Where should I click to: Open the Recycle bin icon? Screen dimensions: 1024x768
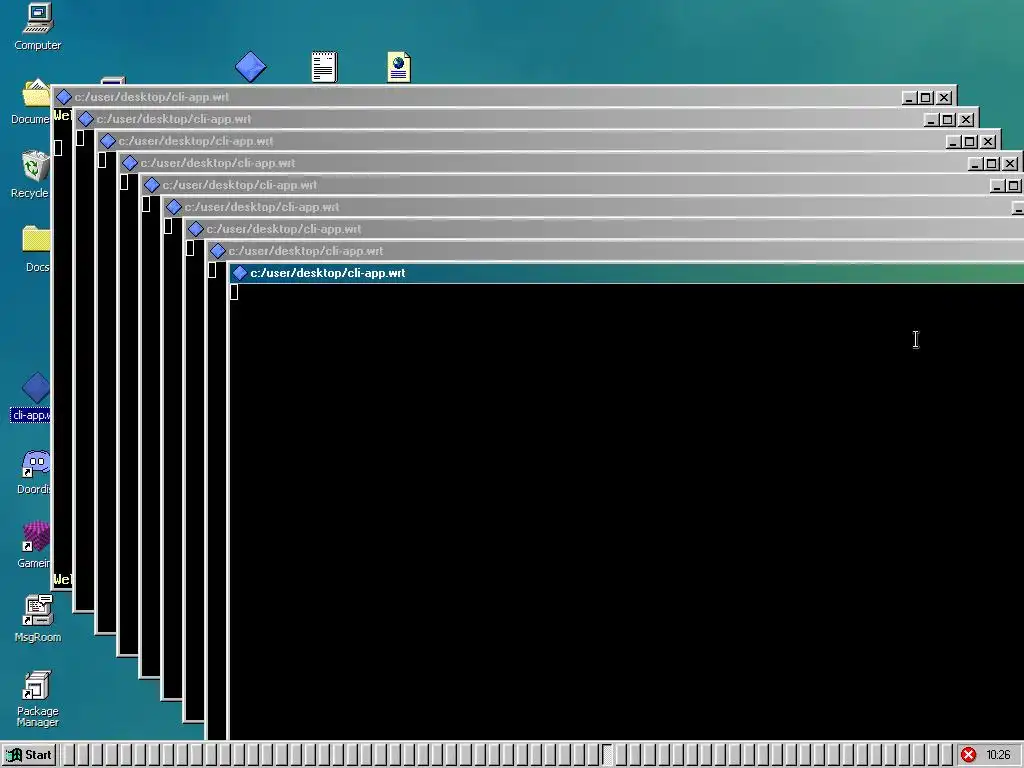[31, 174]
